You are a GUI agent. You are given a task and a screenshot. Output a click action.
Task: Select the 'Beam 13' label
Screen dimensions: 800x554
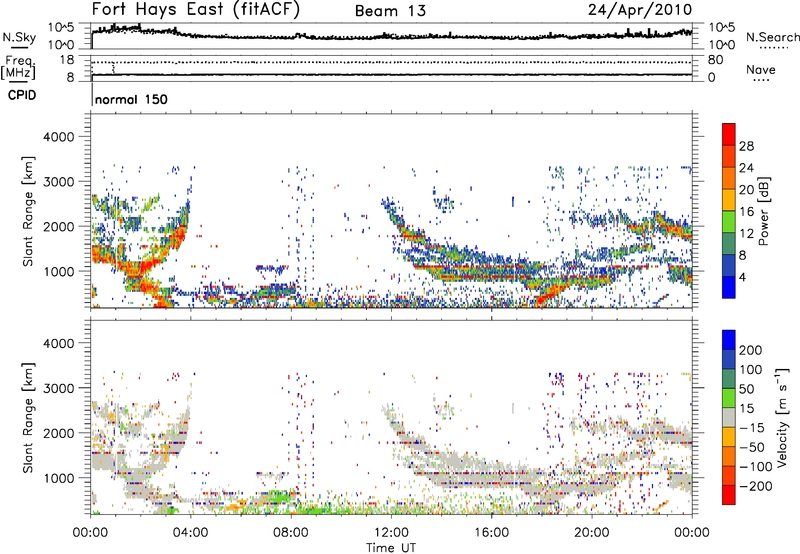390,11
